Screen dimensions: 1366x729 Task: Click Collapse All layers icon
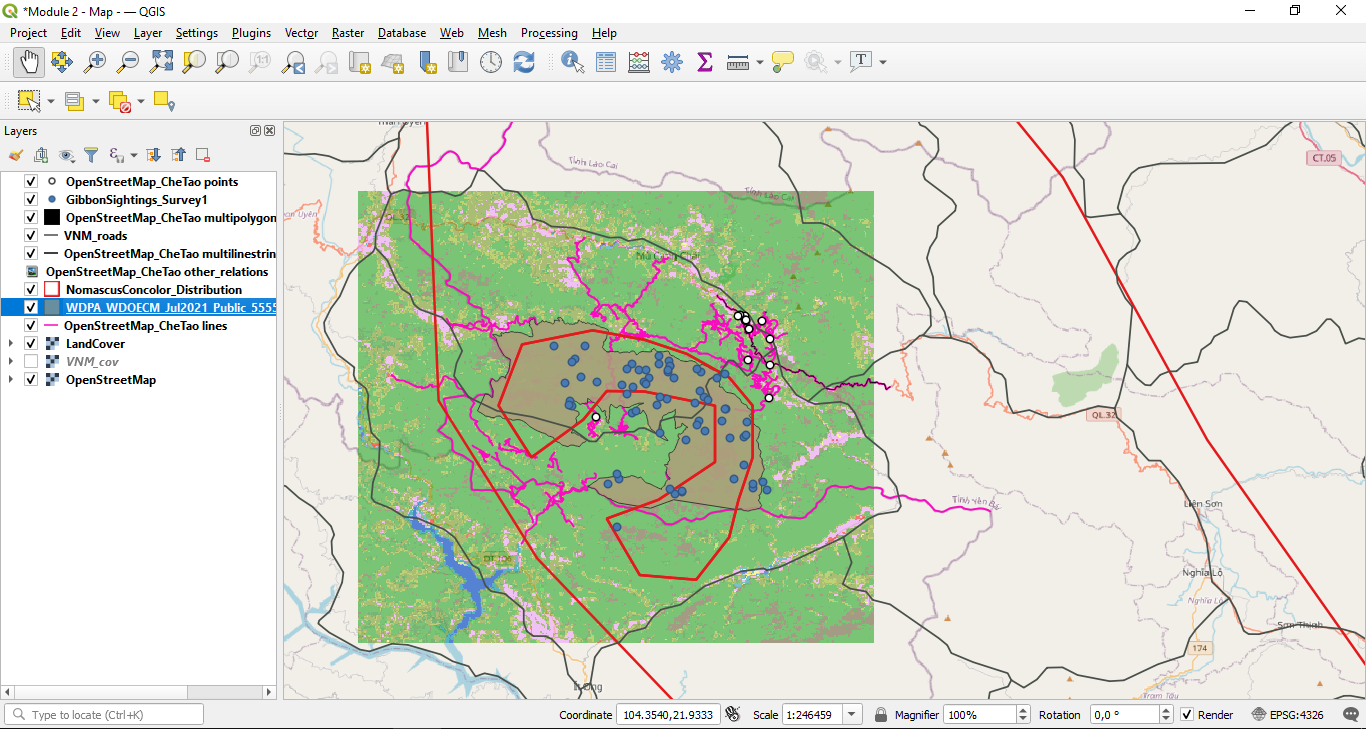(x=178, y=155)
